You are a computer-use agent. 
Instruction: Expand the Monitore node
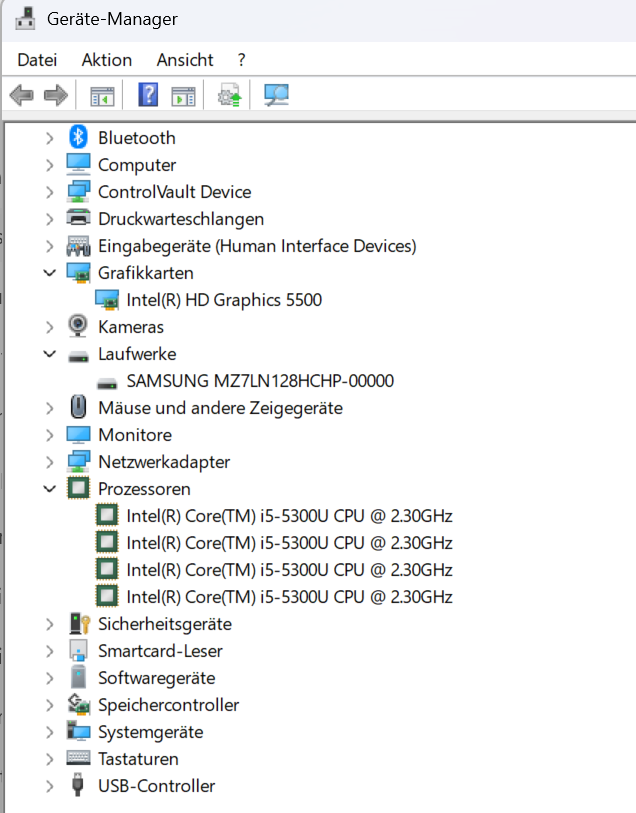[x=49, y=435]
